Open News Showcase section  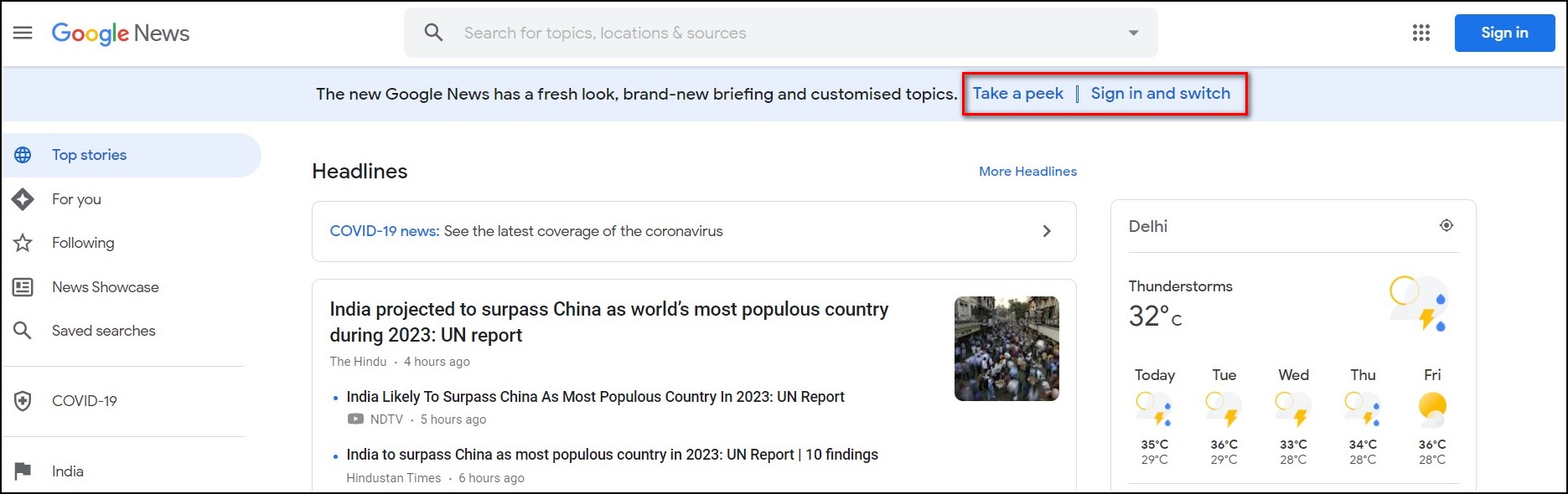click(x=106, y=287)
